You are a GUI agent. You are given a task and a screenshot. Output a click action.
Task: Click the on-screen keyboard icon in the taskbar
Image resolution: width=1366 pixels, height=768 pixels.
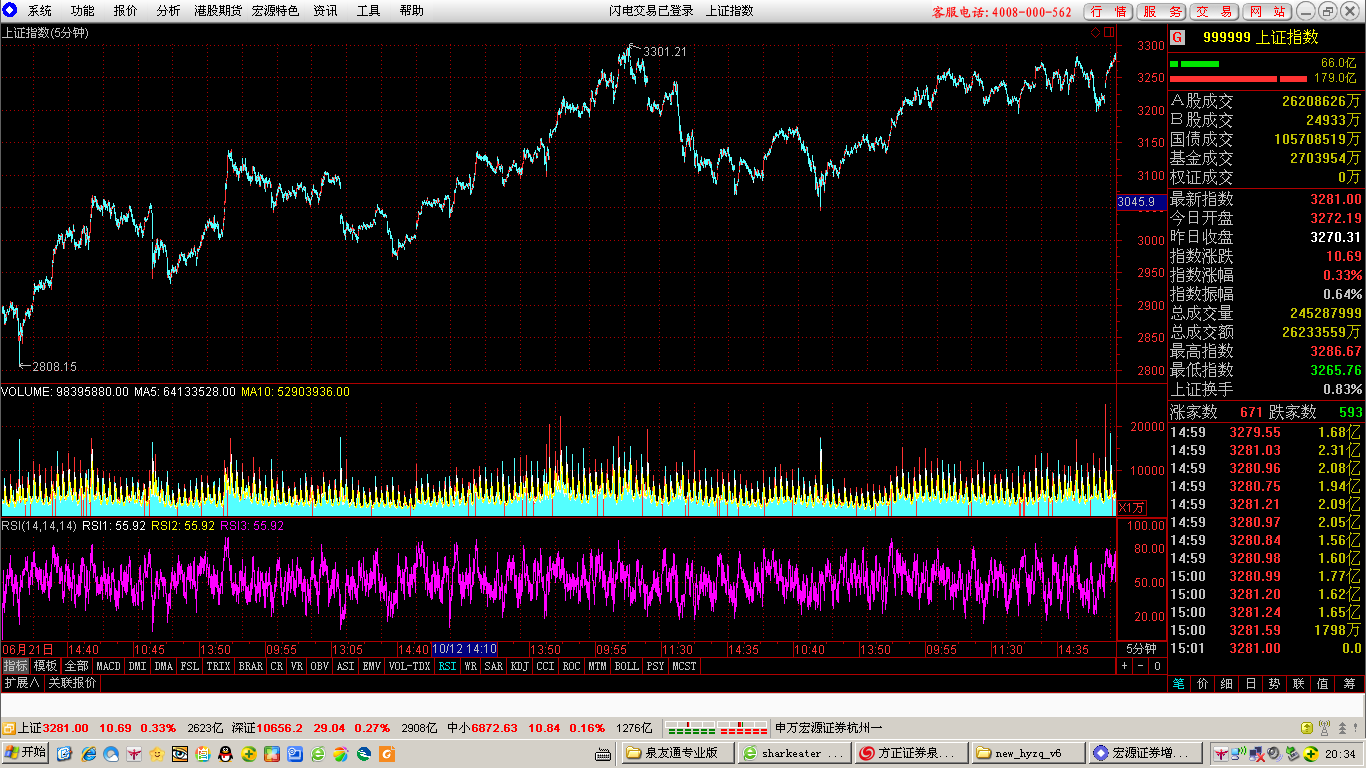(x=603, y=753)
